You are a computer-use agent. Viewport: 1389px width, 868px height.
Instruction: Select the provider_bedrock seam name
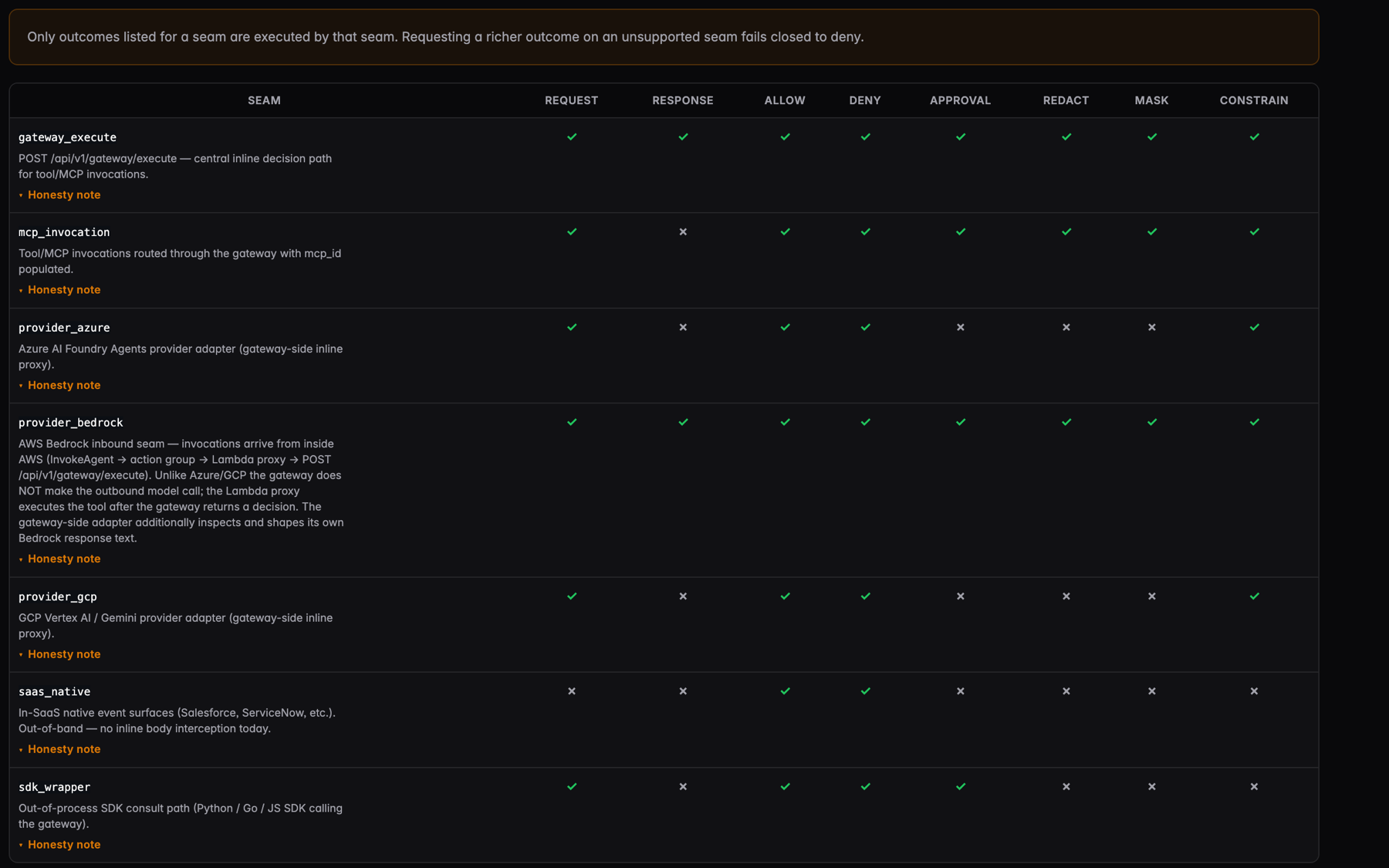(71, 423)
